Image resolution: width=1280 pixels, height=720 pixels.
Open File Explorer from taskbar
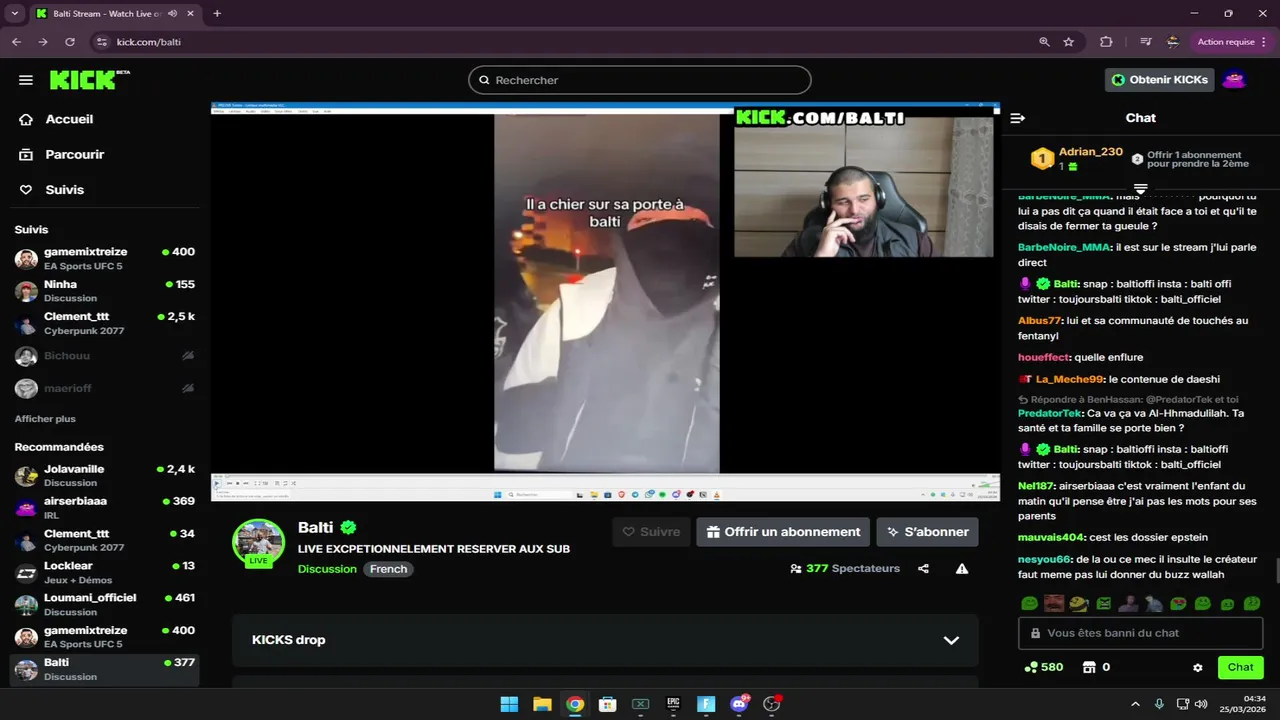click(542, 704)
